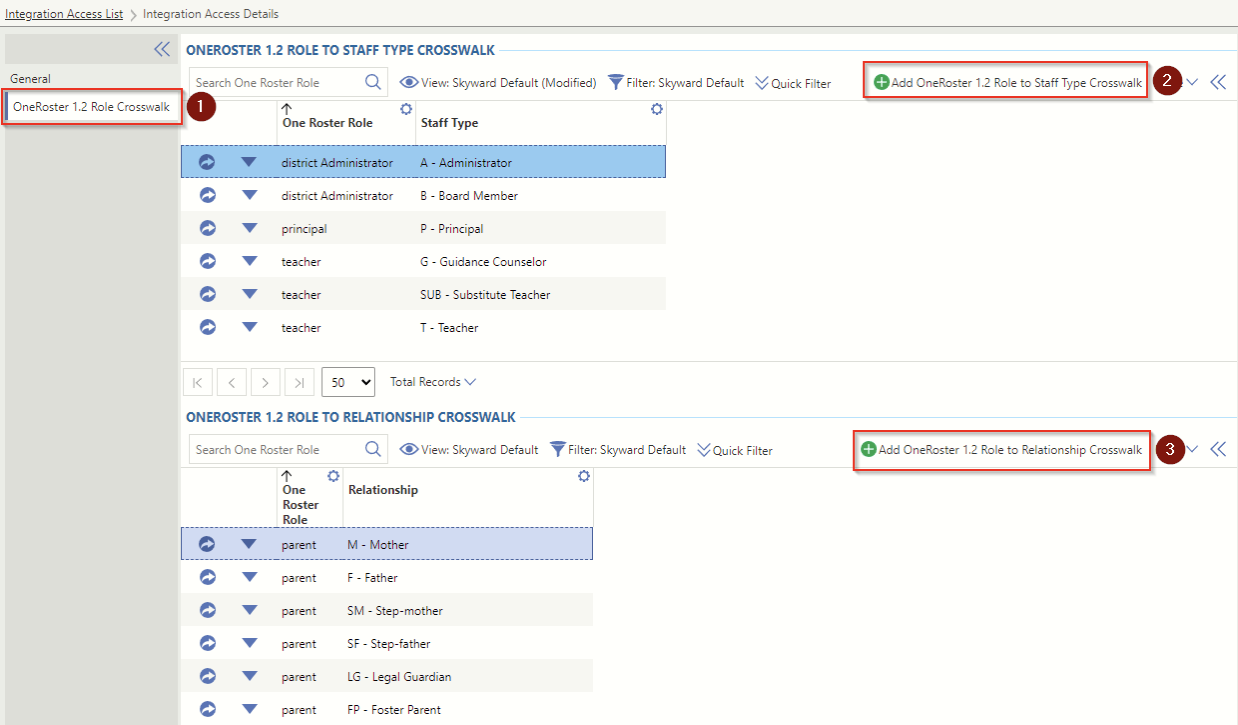Open settings gear for relationship One Roster Role column
This screenshot has width=1238, height=725.
coord(333,476)
